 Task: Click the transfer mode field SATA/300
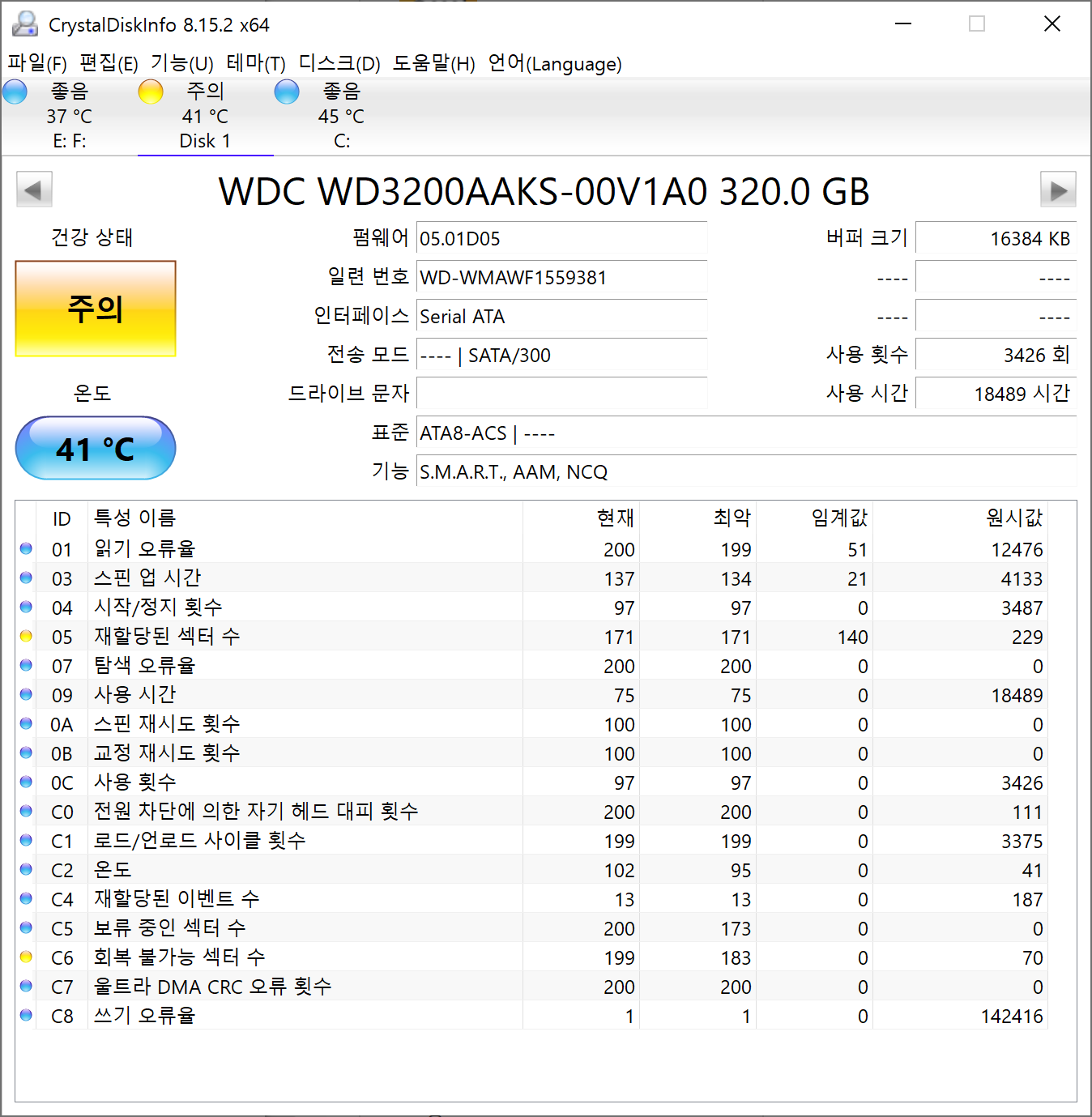click(x=561, y=355)
